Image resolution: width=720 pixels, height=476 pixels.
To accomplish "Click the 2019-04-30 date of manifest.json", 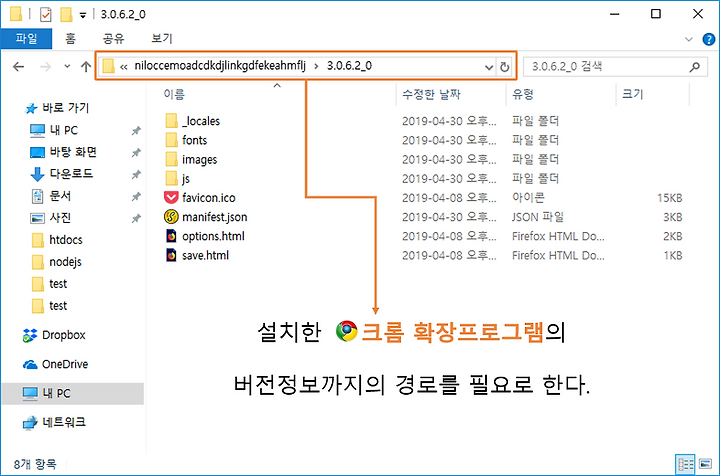I will click(449, 217).
